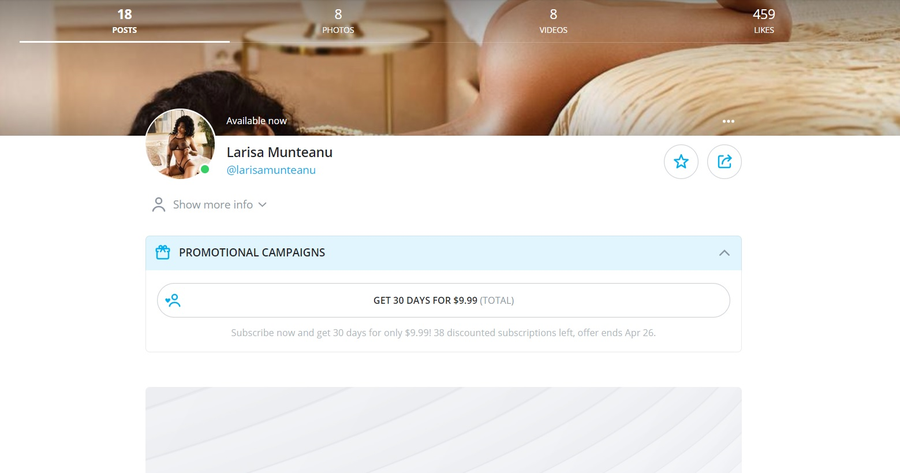Switch to the 8 Videos tab
The width and height of the screenshot is (900, 473).
click(553, 21)
